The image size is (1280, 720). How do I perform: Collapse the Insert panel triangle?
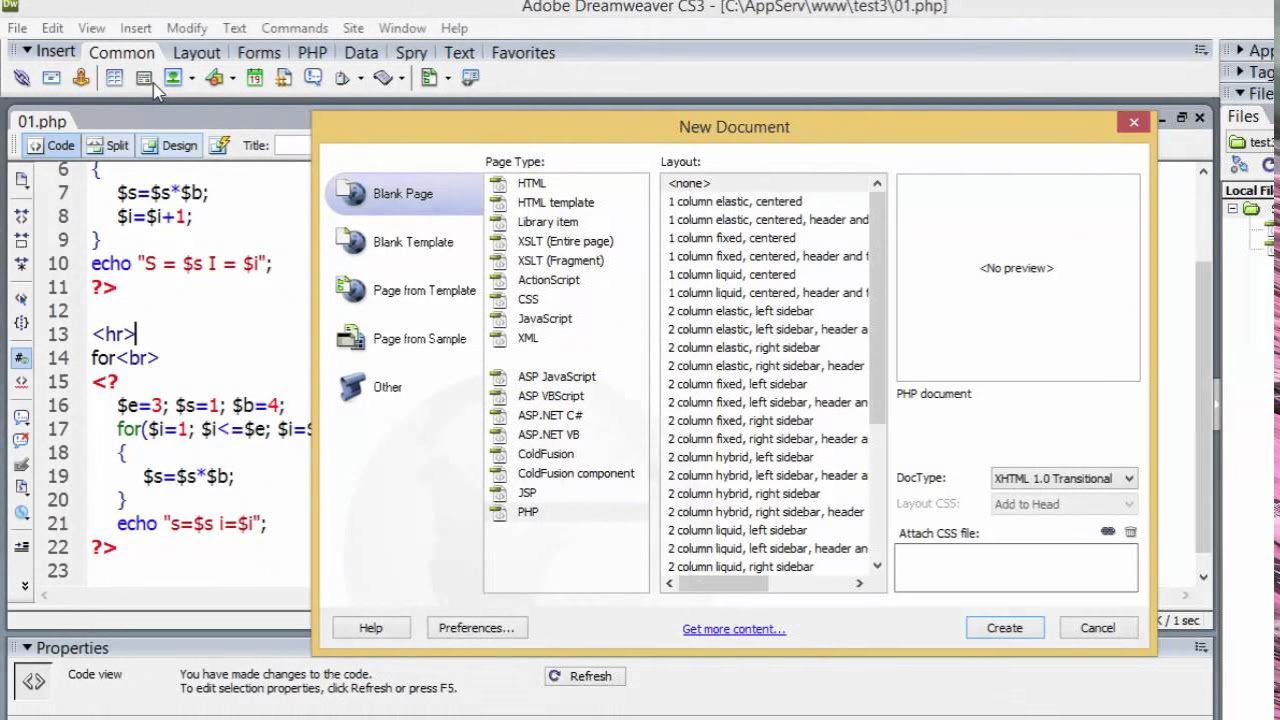point(27,51)
